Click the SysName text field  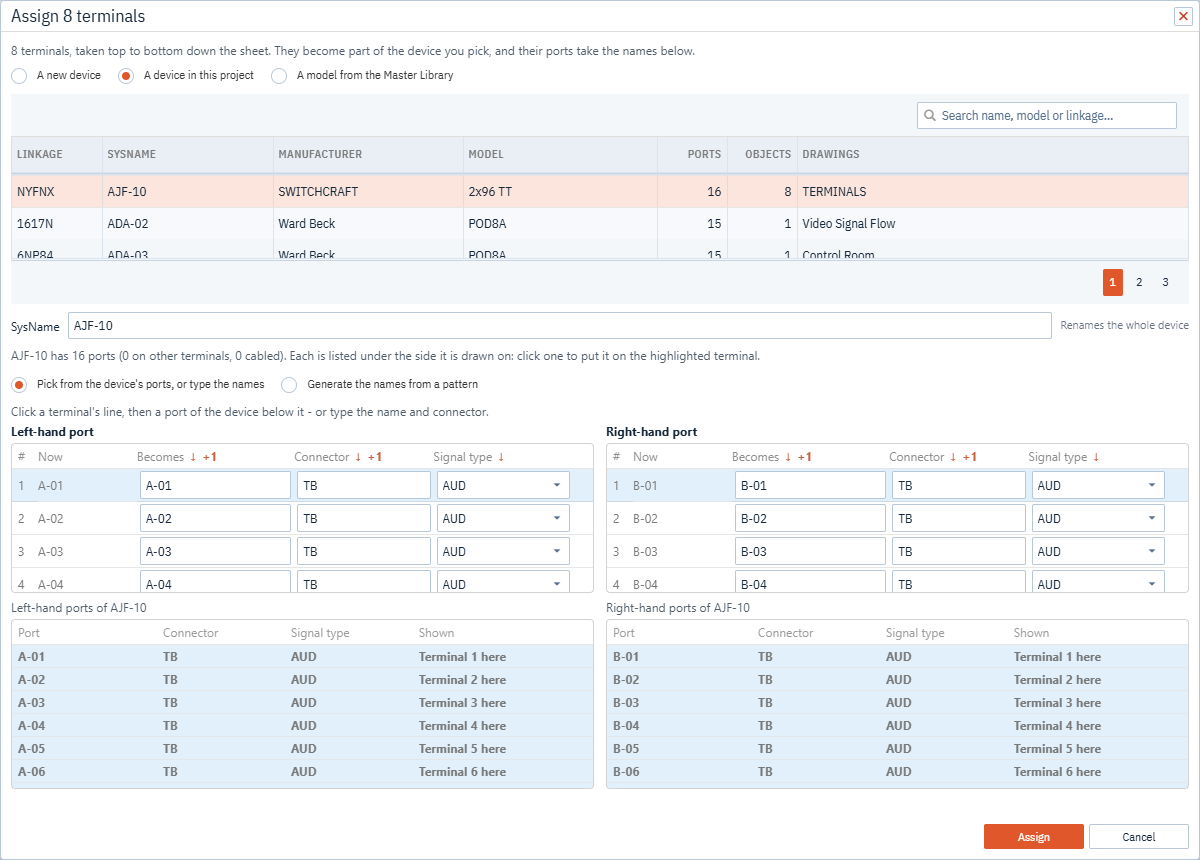(x=560, y=326)
